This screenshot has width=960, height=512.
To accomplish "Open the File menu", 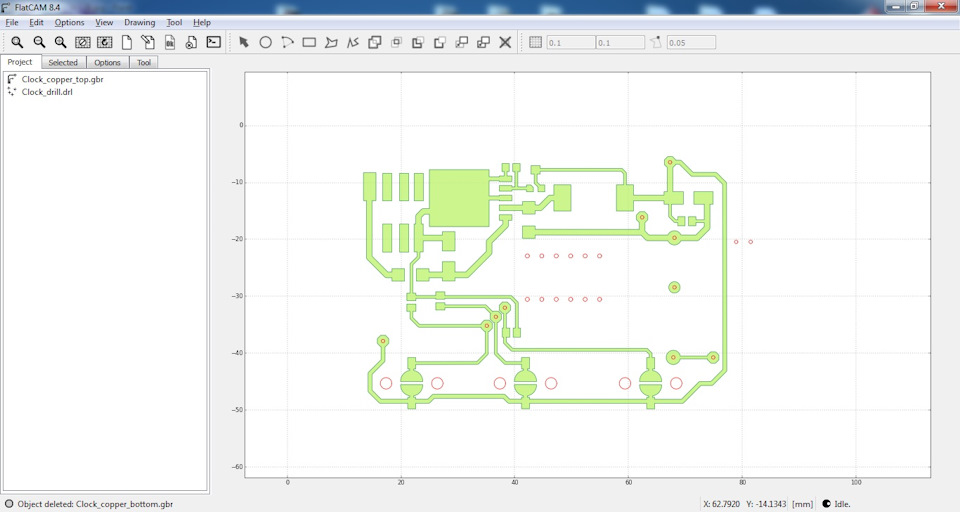I will (x=12, y=23).
